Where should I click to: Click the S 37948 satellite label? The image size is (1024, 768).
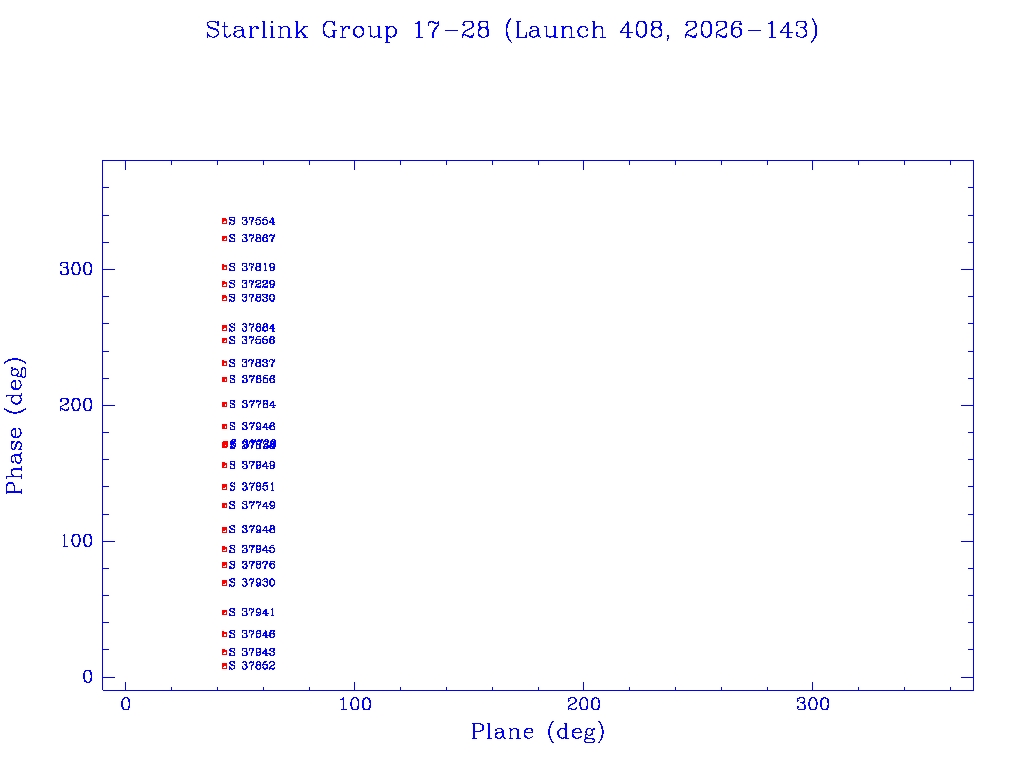(x=252, y=530)
